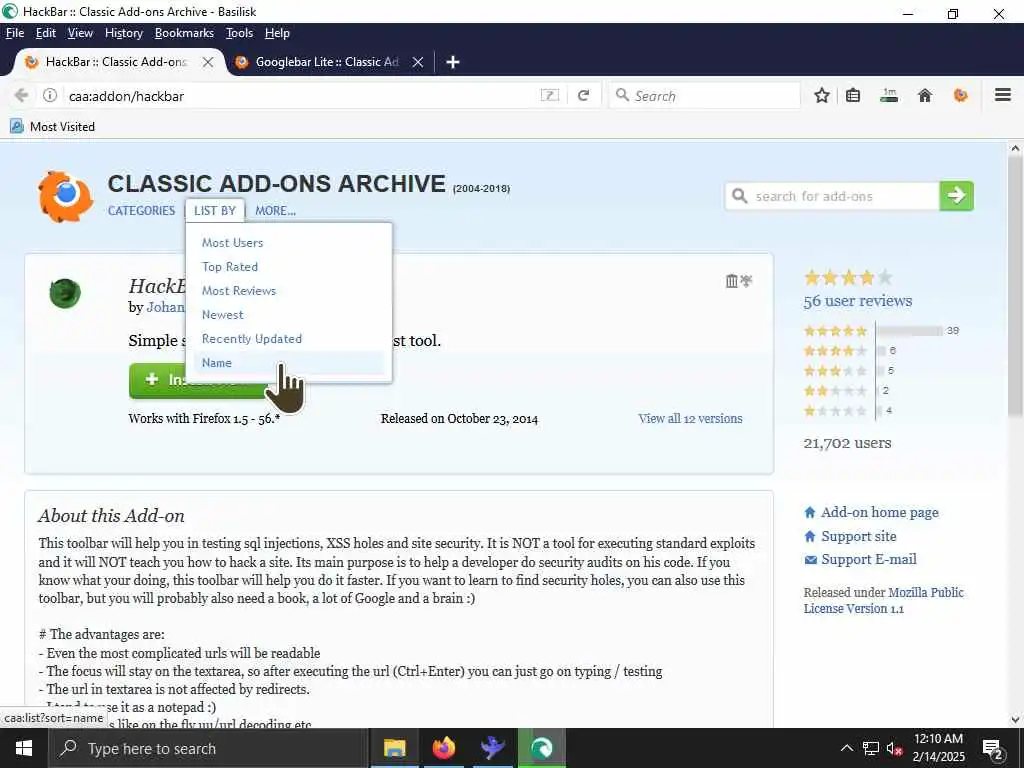Click the five-star ratings bar row
The image size is (1024, 768).
pyautogui.click(x=882, y=331)
